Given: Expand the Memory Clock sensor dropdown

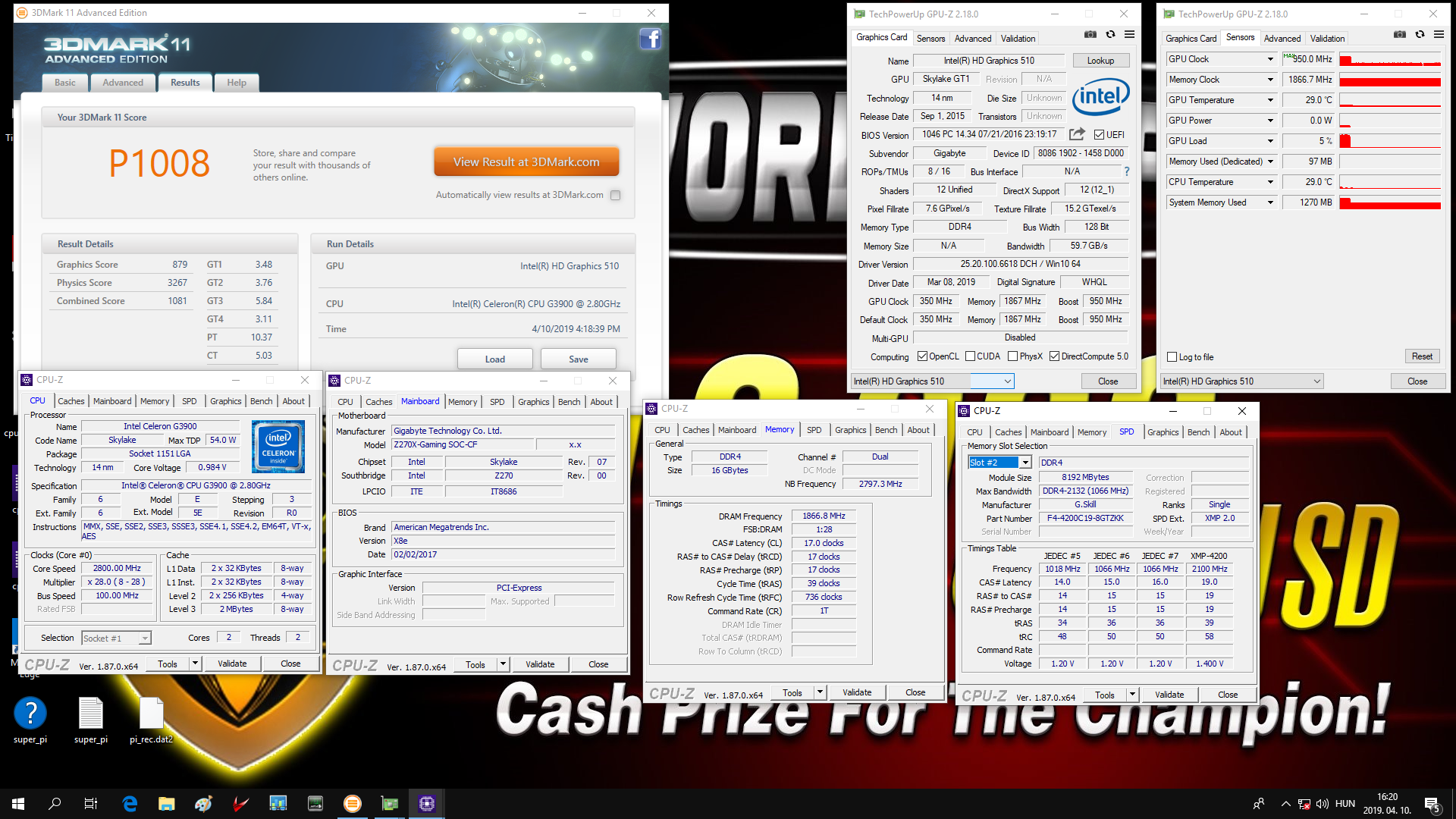Looking at the screenshot, I should click(x=1270, y=80).
